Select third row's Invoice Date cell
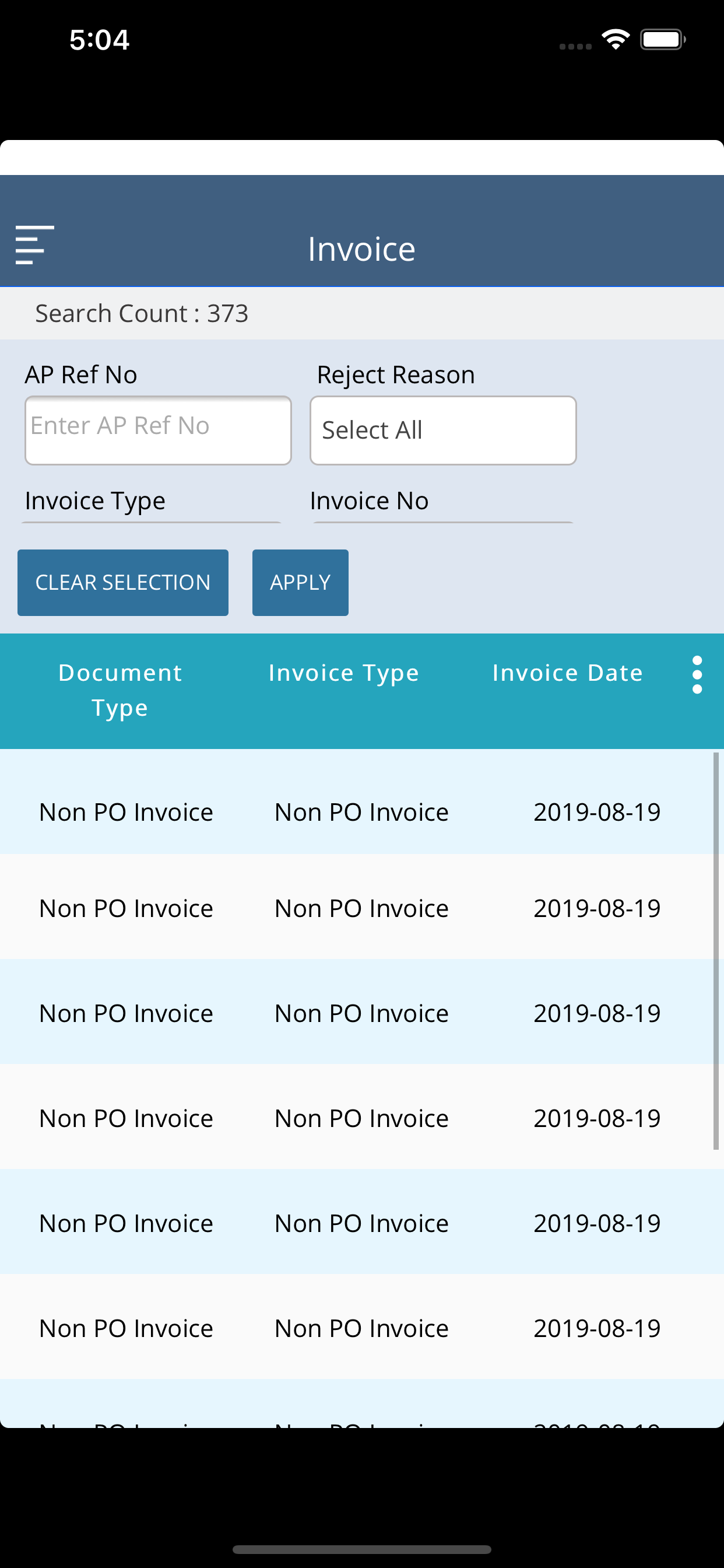Viewport: 724px width, 1568px height. [x=597, y=1013]
